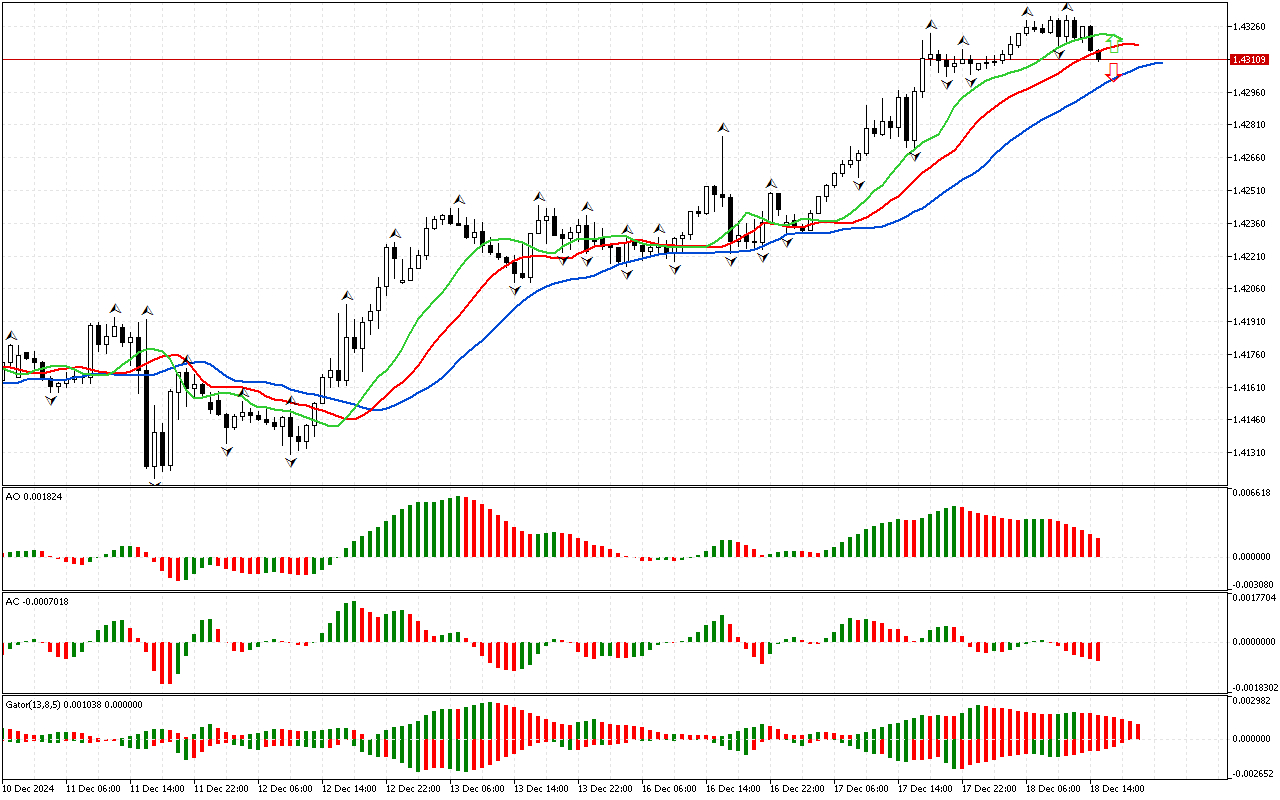Click price axis value 1.42060
Screen dimensions: 1280x800
point(1250,289)
